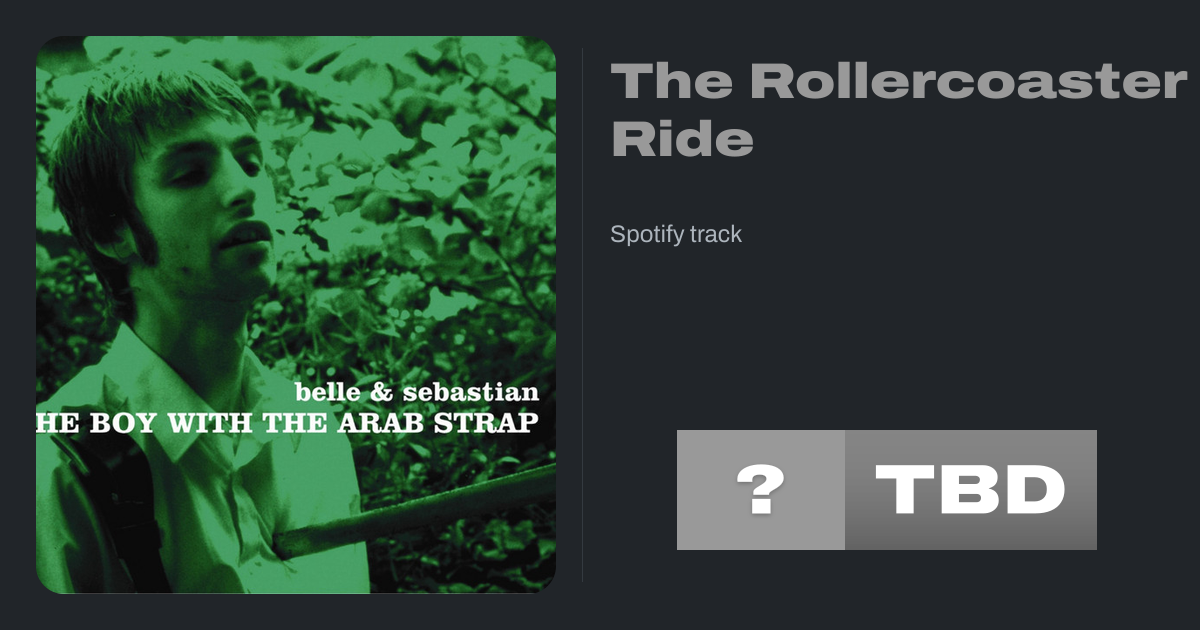The height and width of the screenshot is (630, 1200).
Task: Click the wooden pole on the album art
Action: pyautogui.click(x=420, y=510)
